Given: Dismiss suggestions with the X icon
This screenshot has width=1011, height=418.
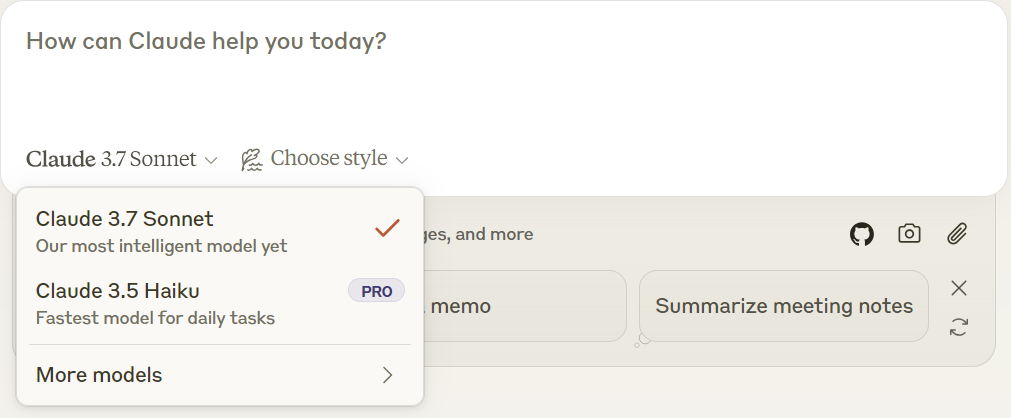Looking at the screenshot, I should (959, 288).
